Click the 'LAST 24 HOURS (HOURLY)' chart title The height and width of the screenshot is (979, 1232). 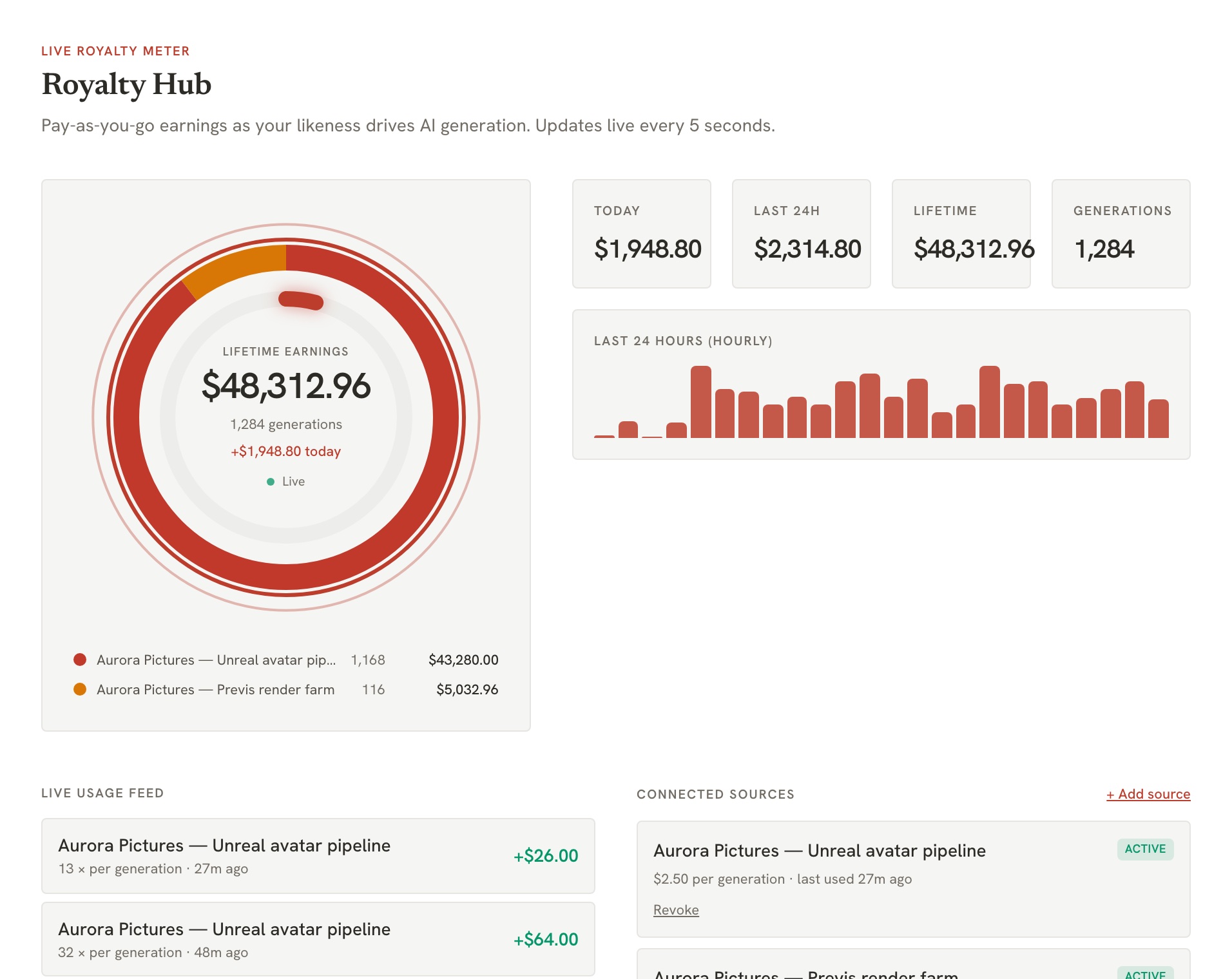[x=683, y=341]
